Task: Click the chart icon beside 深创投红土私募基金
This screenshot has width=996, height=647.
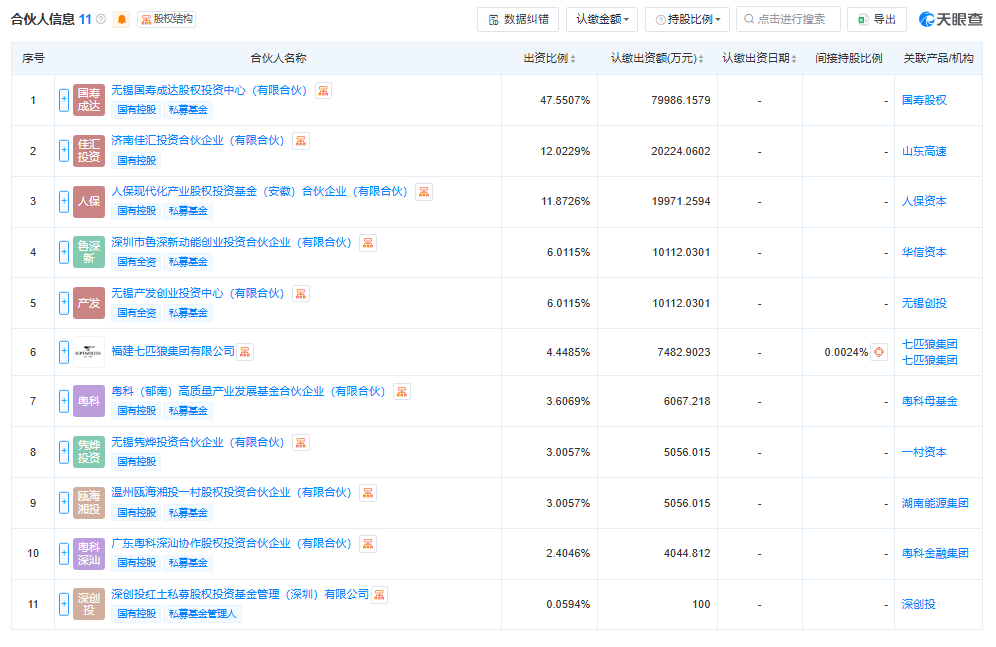Action: [x=378, y=594]
